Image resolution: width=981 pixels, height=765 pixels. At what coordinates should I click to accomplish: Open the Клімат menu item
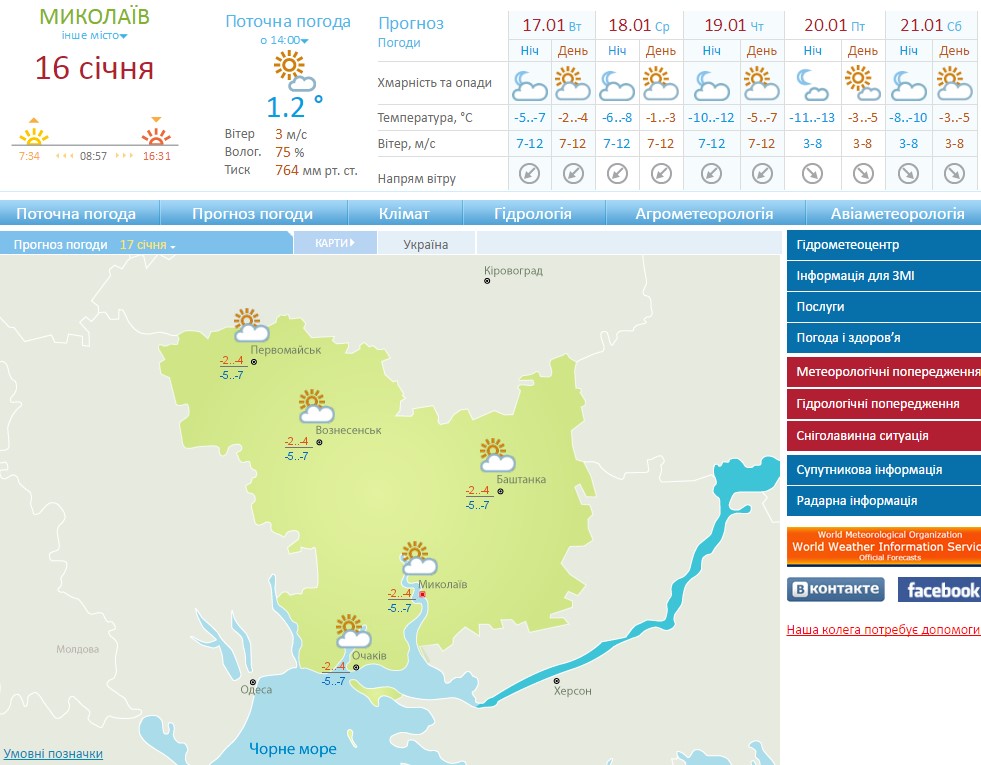[x=404, y=214]
